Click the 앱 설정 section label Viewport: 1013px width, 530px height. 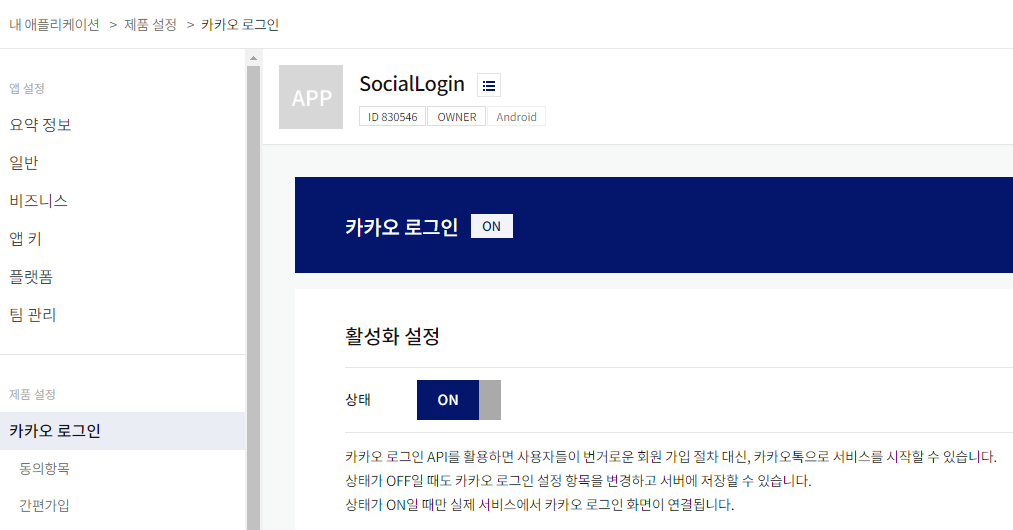click(x=26, y=89)
